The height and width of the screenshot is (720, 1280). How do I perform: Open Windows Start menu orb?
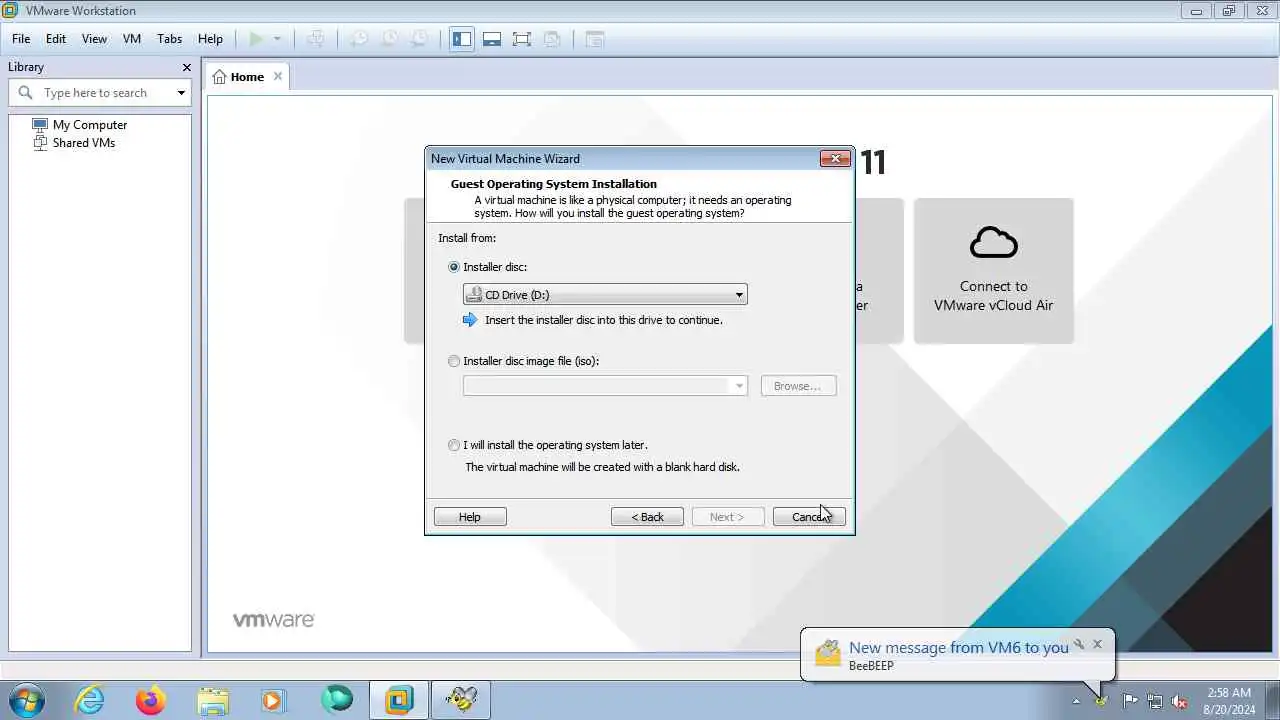(26, 700)
